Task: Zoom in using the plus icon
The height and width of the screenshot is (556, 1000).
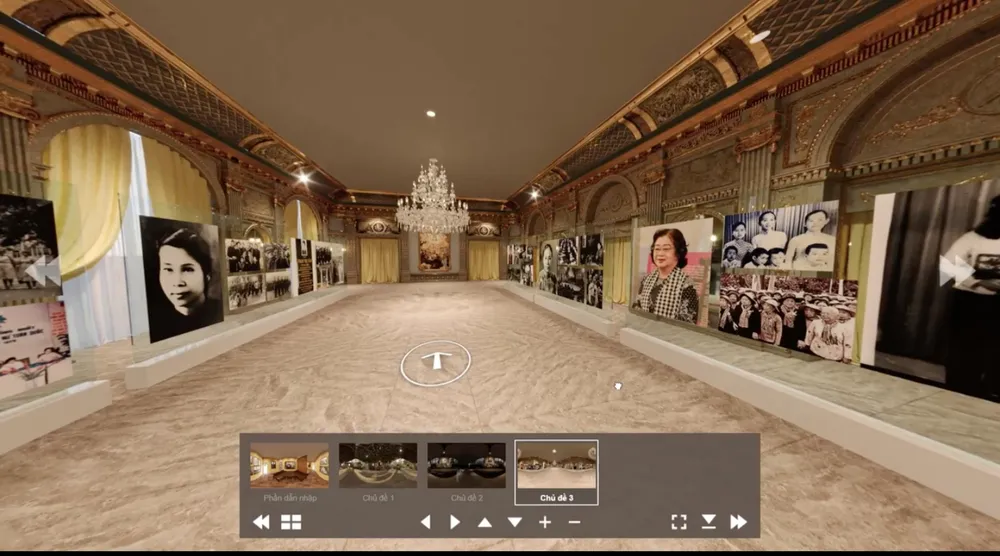Action: click(x=545, y=522)
